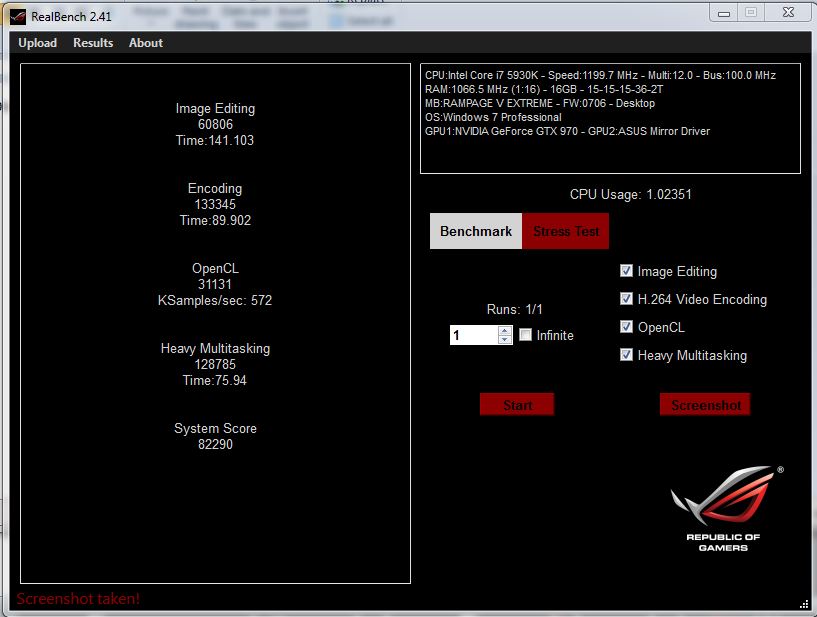Click the GPU1 NVIDIA GeForce GTX 970 line
This screenshot has width=817, height=617.
click(x=567, y=131)
